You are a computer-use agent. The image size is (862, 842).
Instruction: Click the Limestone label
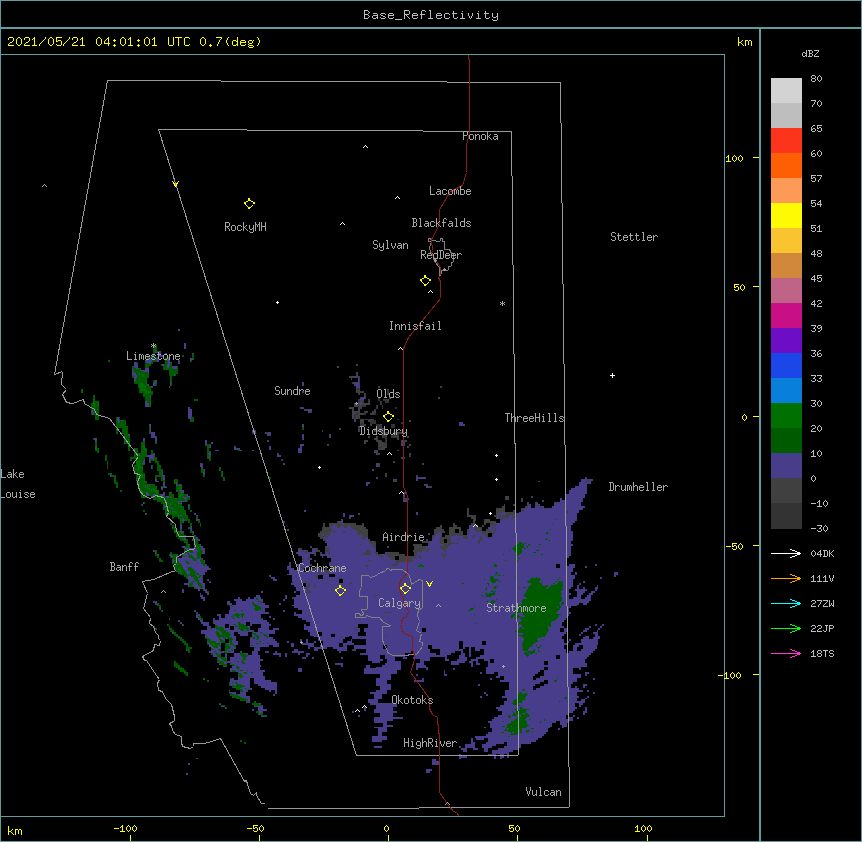point(153,356)
